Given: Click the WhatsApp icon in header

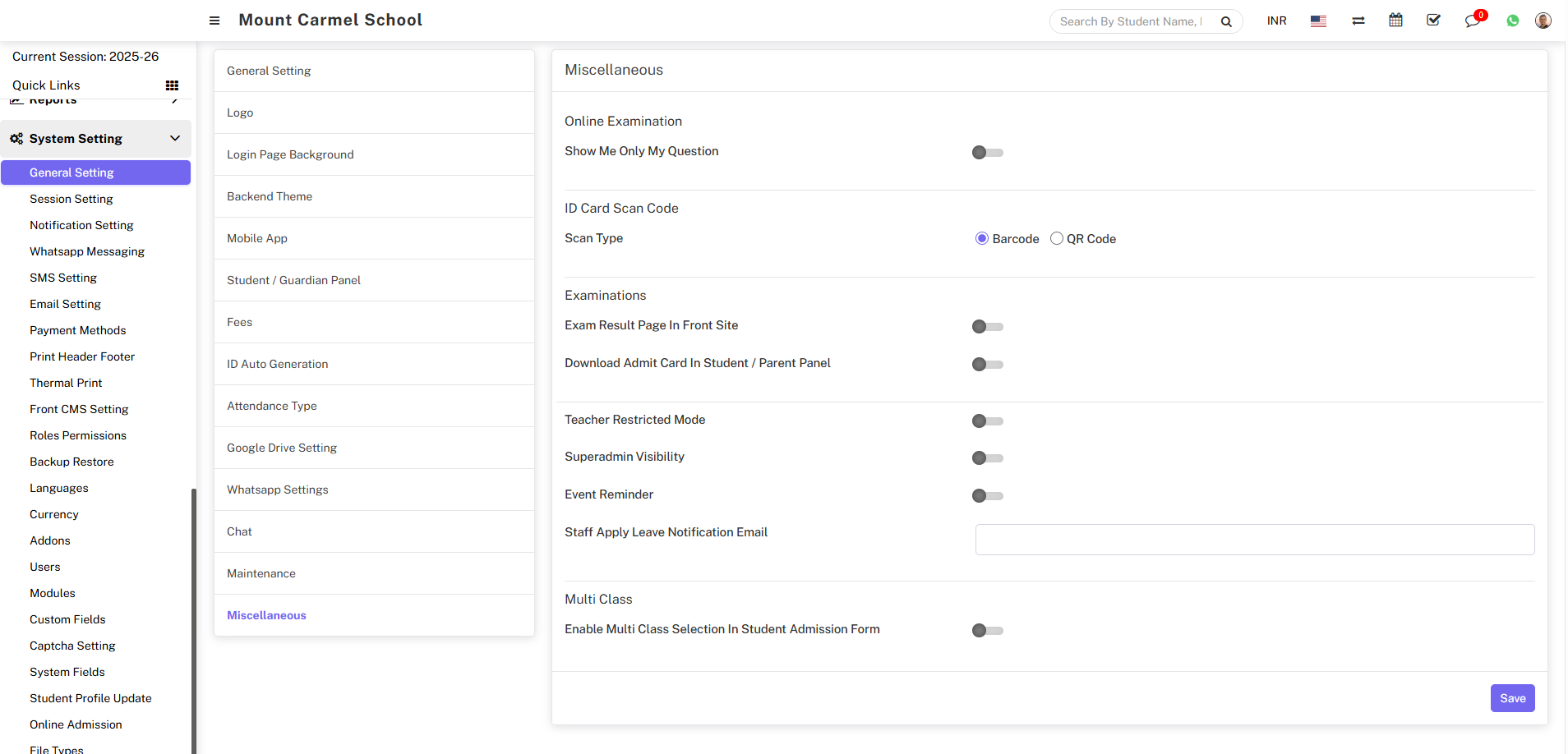Looking at the screenshot, I should 1512,21.
